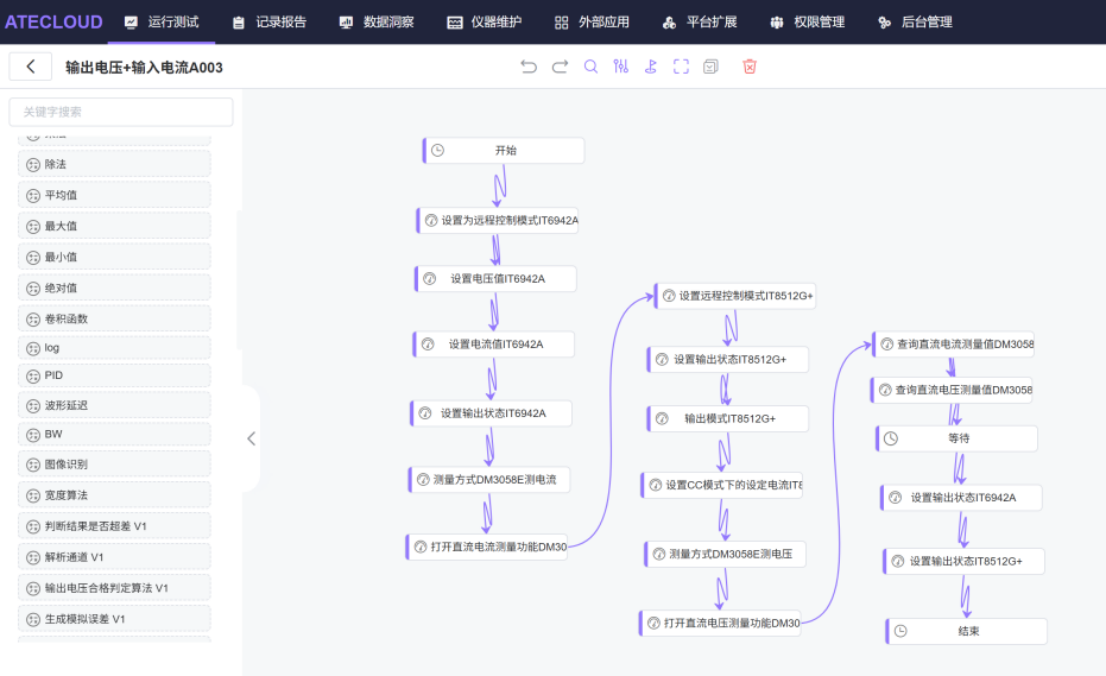Screen dimensions: 1106x676
Task: Open the 记录报告 menu
Action: [269, 22]
